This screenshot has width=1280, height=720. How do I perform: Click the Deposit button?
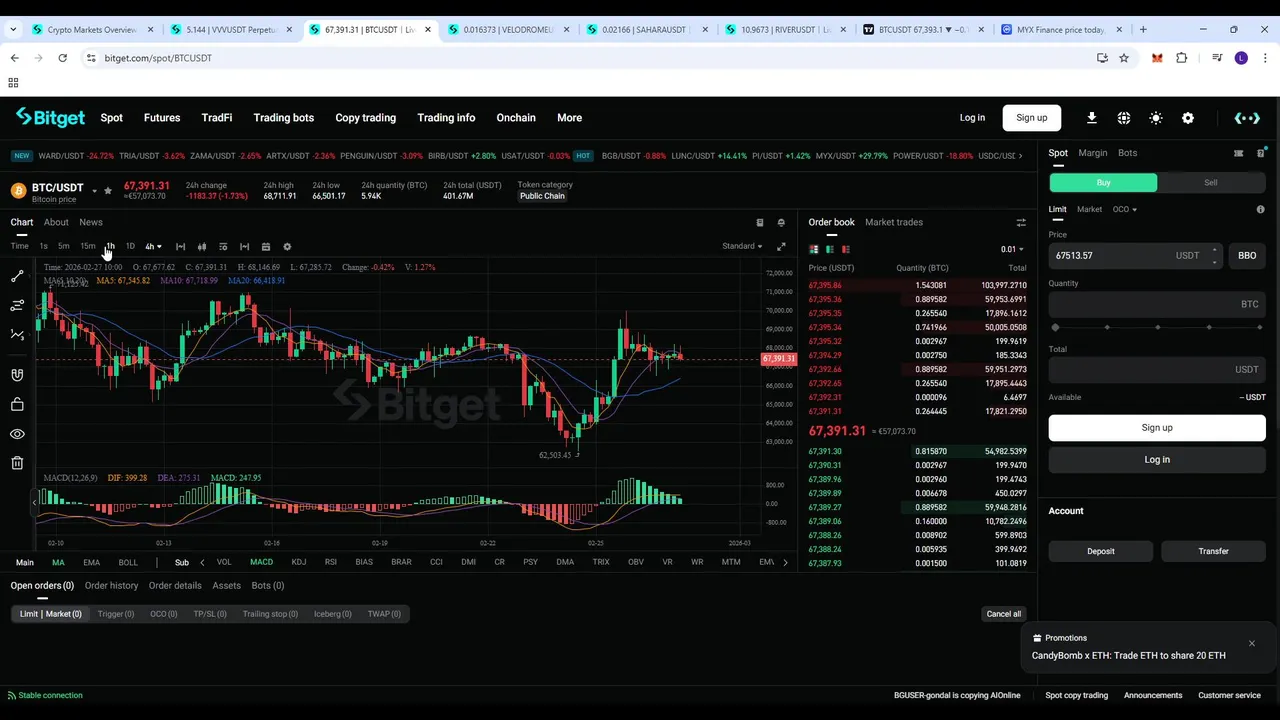(1101, 551)
